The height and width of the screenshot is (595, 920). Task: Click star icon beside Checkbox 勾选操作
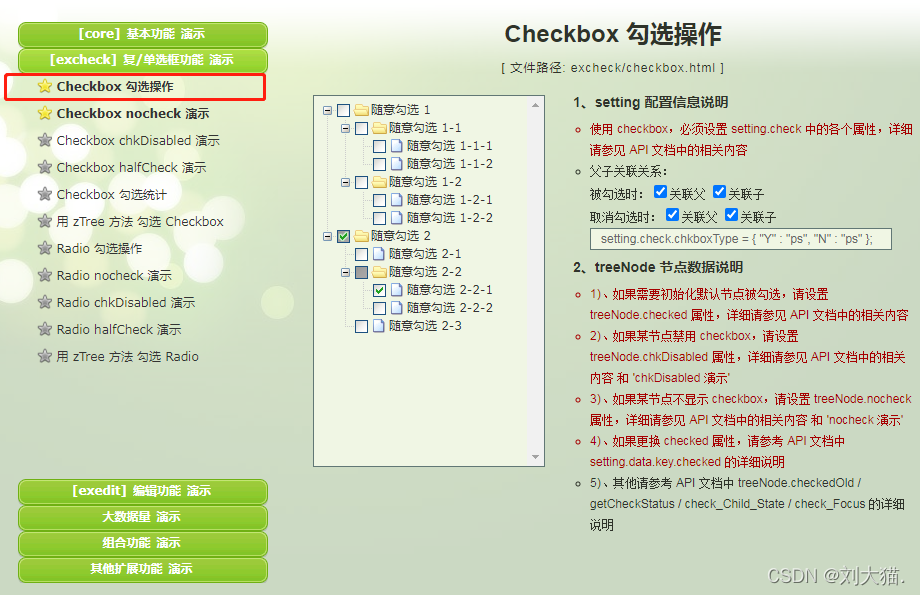point(45,86)
